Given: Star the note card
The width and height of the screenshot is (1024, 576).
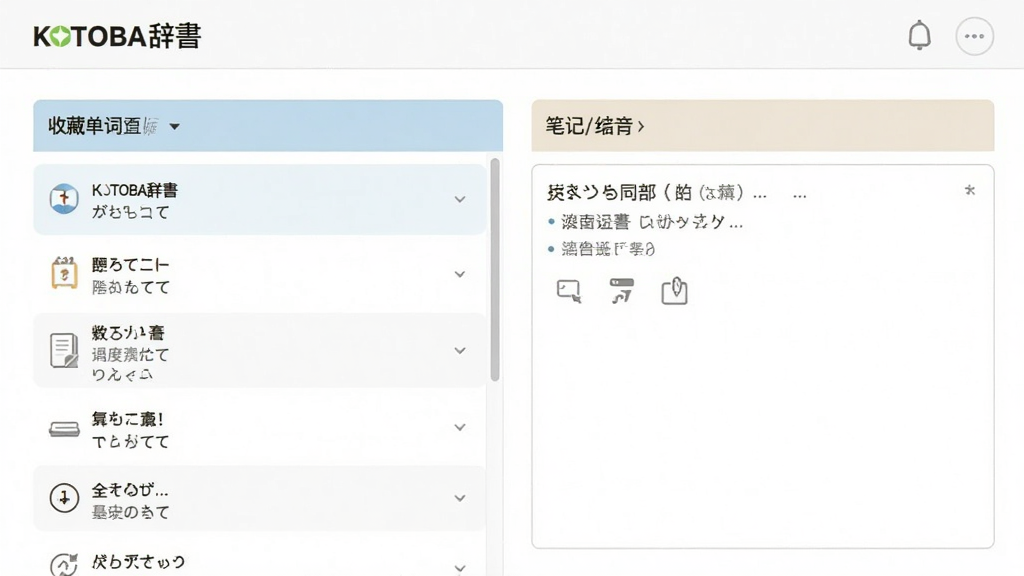Looking at the screenshot, I should 970,190.
